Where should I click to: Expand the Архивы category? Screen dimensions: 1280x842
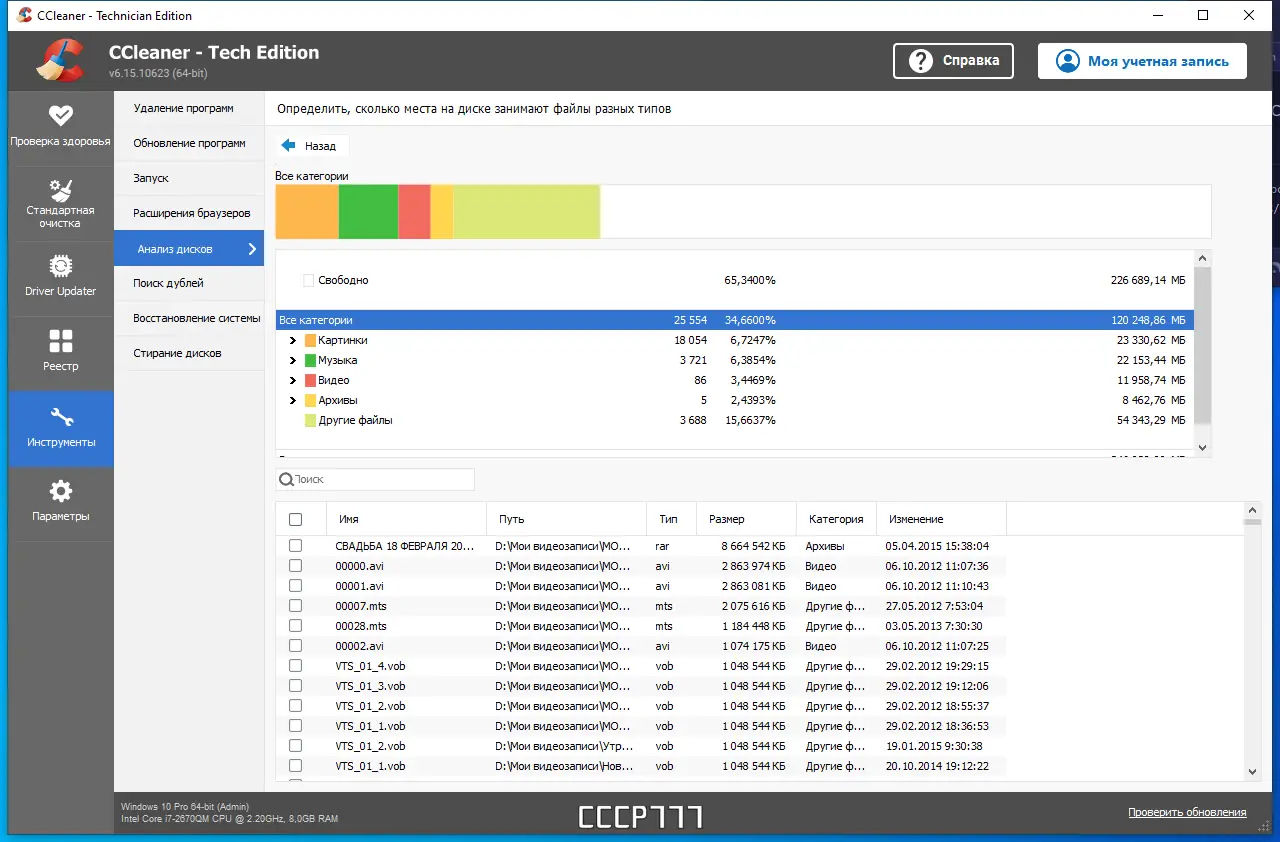point(293,400)
